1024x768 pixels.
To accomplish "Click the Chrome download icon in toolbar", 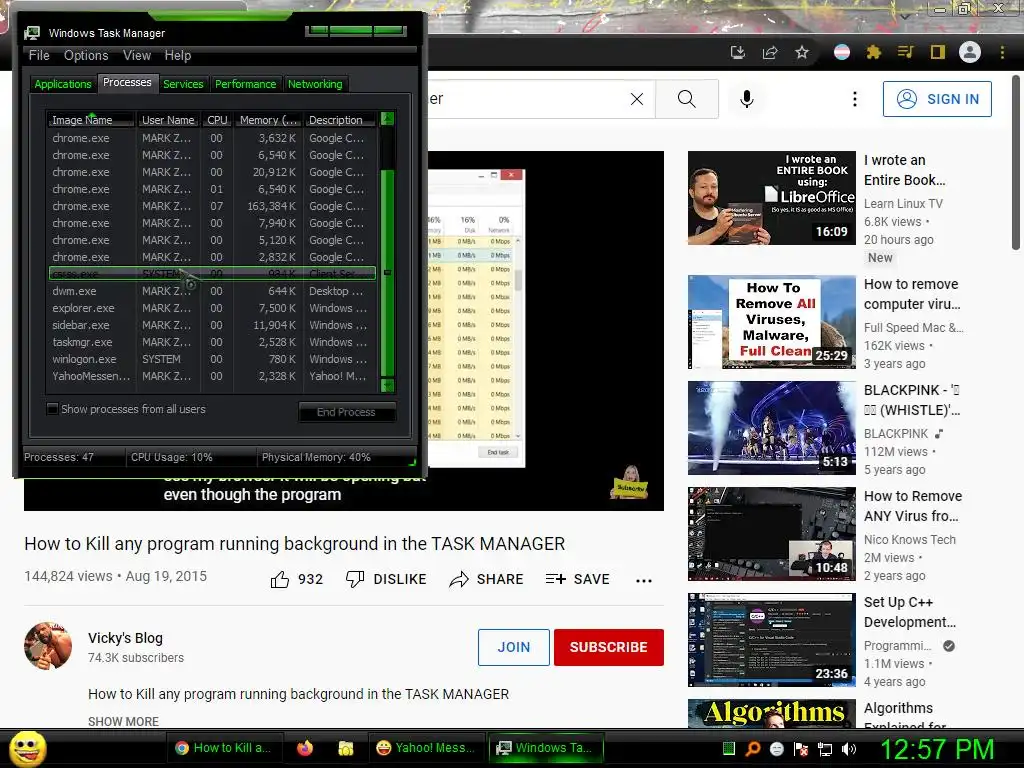I will click(737, 52).
